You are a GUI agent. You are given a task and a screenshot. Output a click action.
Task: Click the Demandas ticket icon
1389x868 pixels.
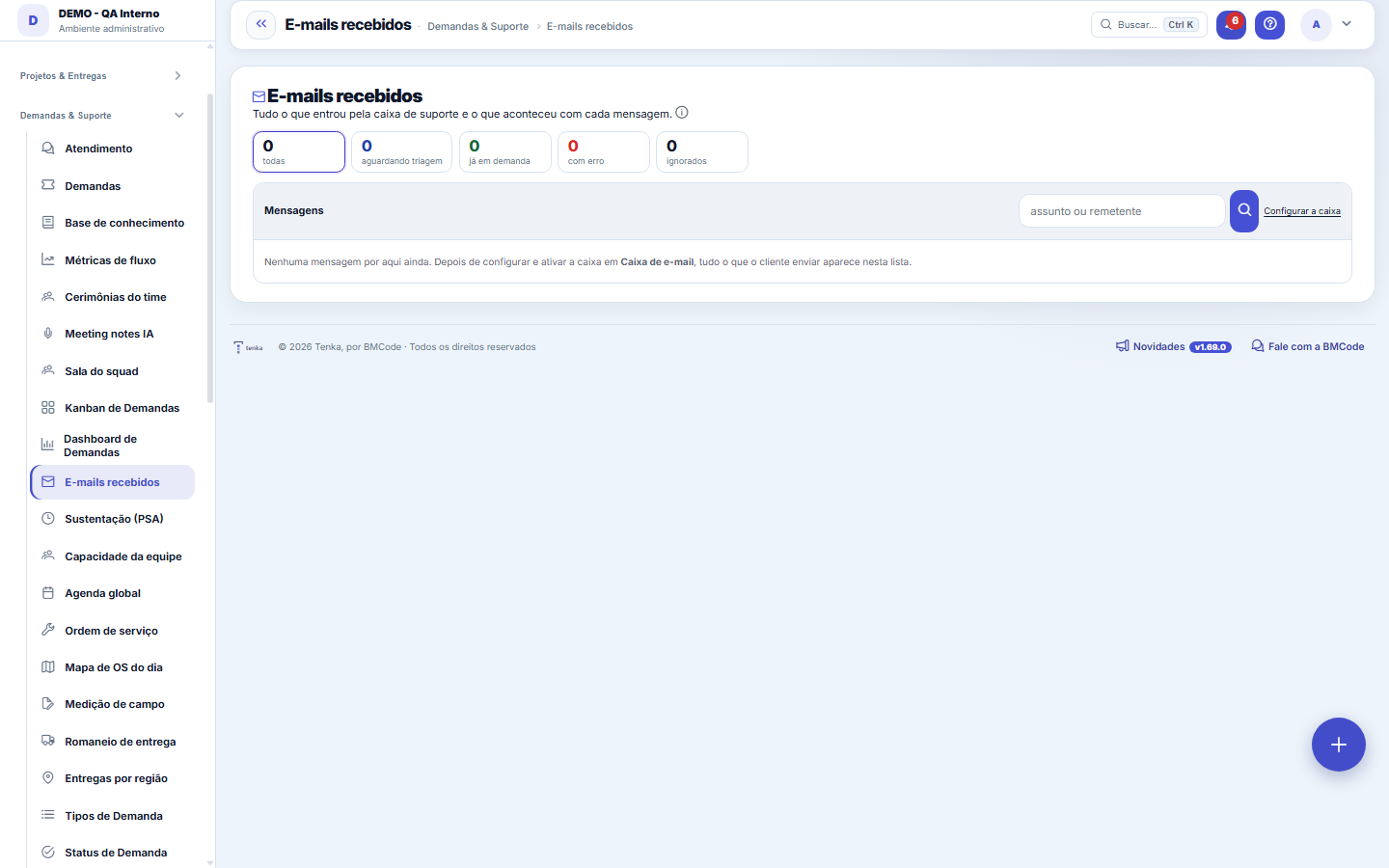48,185
